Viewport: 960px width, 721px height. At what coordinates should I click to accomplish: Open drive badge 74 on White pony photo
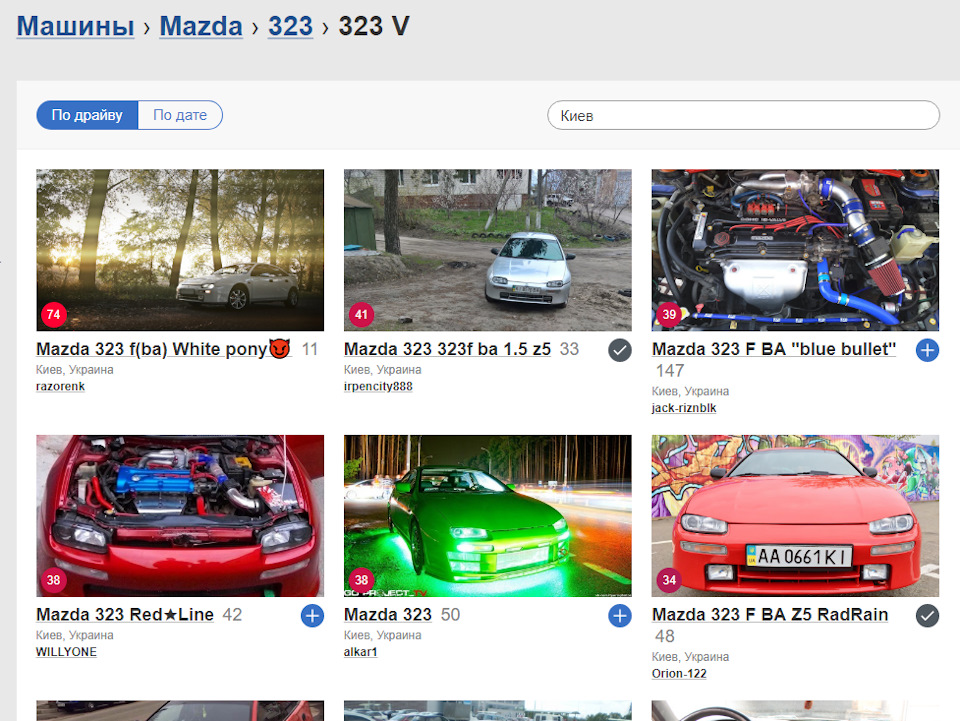click(x=54, y=315)
